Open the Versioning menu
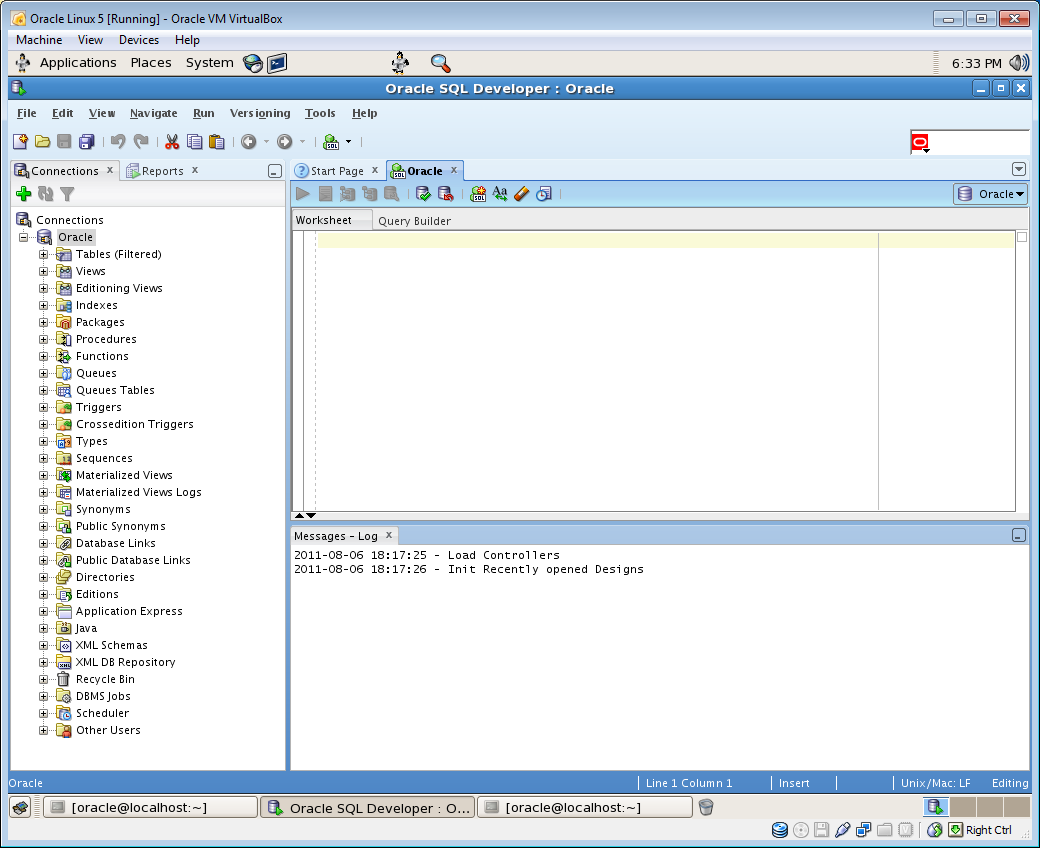This screenshot has height=848, width=1040. pyautogui.click(x=260, y=113)
